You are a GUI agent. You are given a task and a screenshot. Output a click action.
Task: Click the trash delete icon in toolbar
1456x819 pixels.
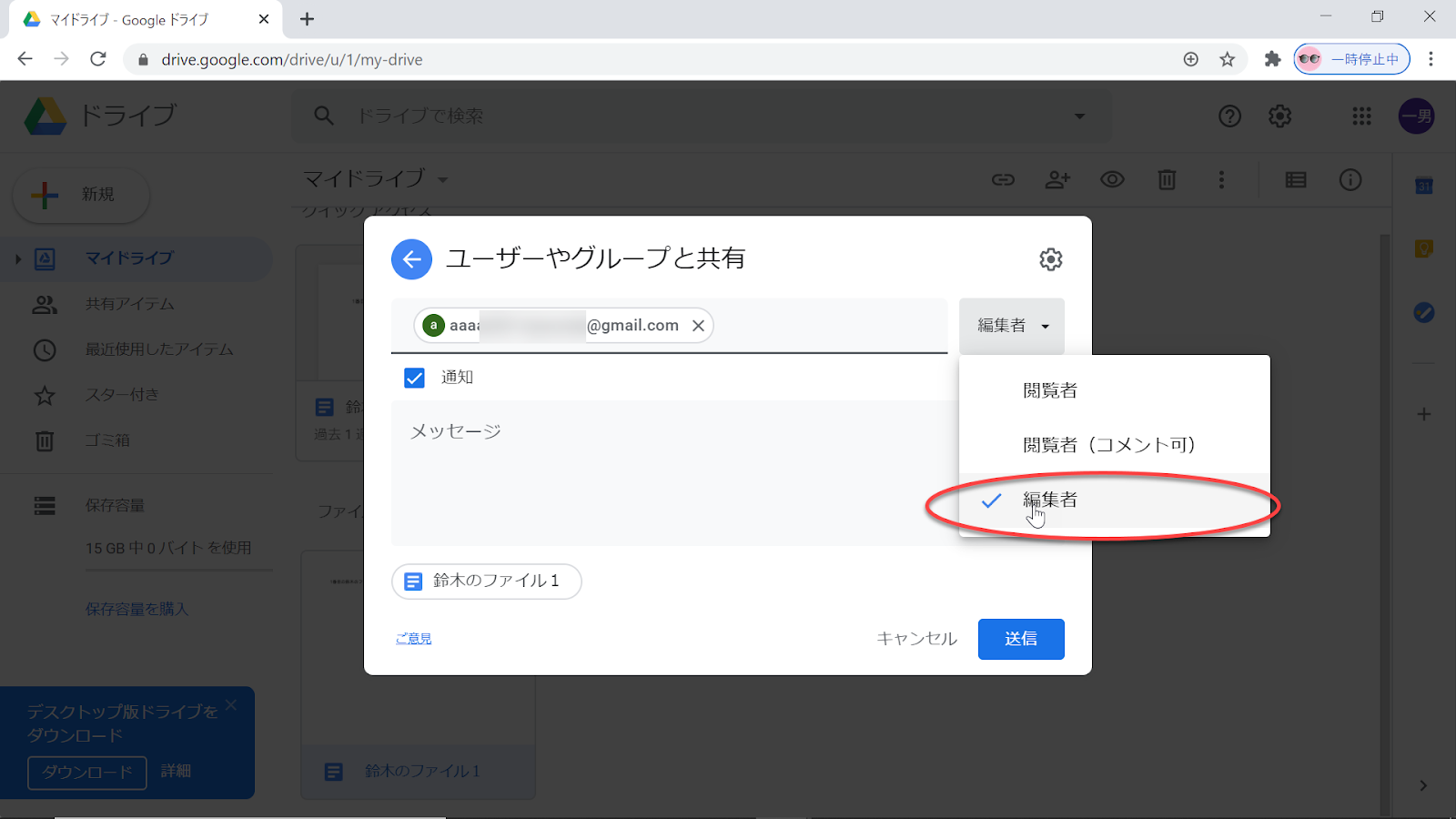click(1167, 180)
